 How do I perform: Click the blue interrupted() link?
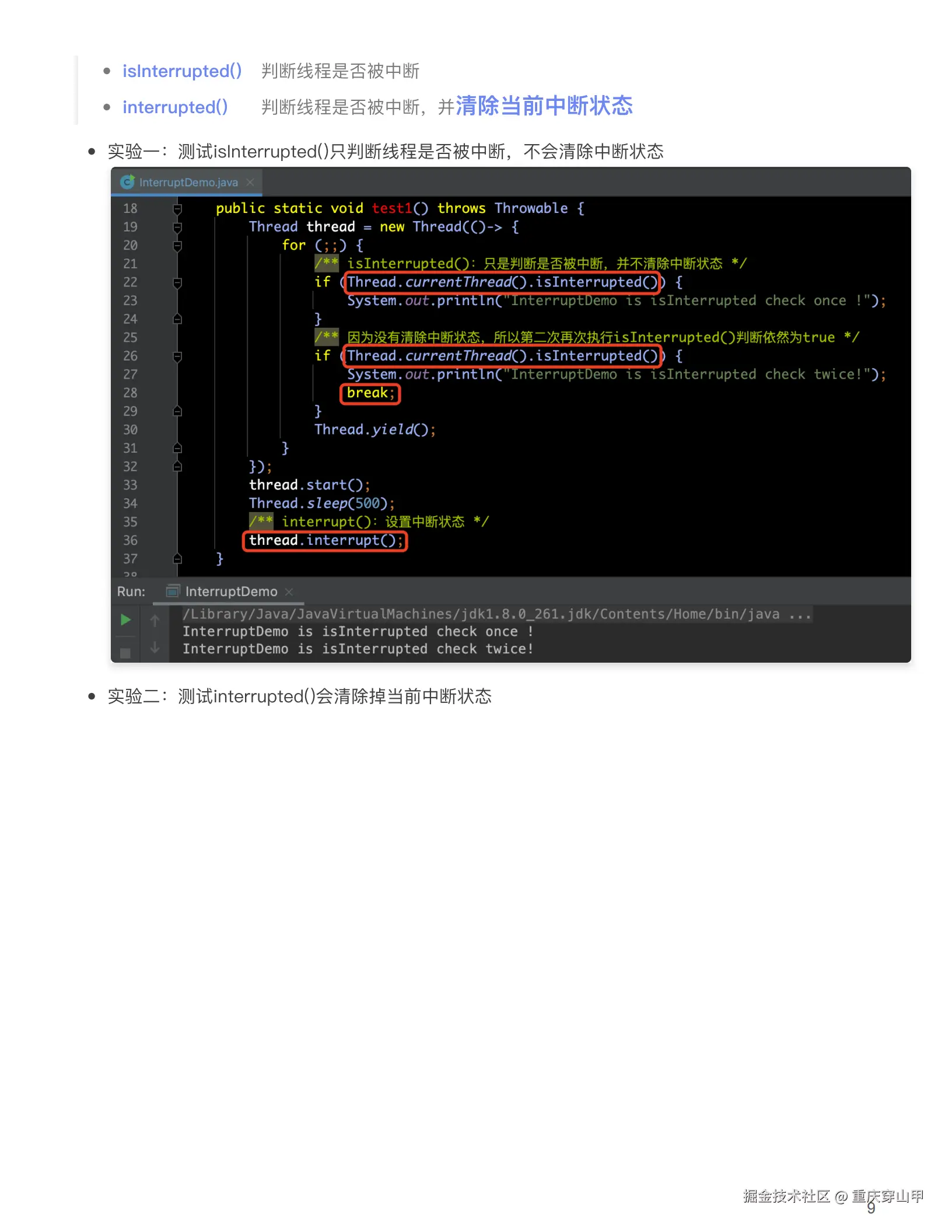pyautogui.click(x=175, y=107)
